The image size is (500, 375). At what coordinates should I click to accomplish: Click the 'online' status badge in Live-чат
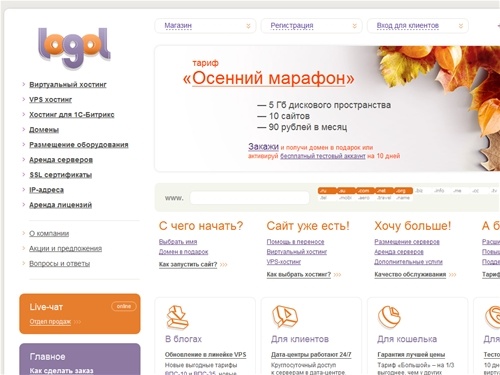point(124,306)
